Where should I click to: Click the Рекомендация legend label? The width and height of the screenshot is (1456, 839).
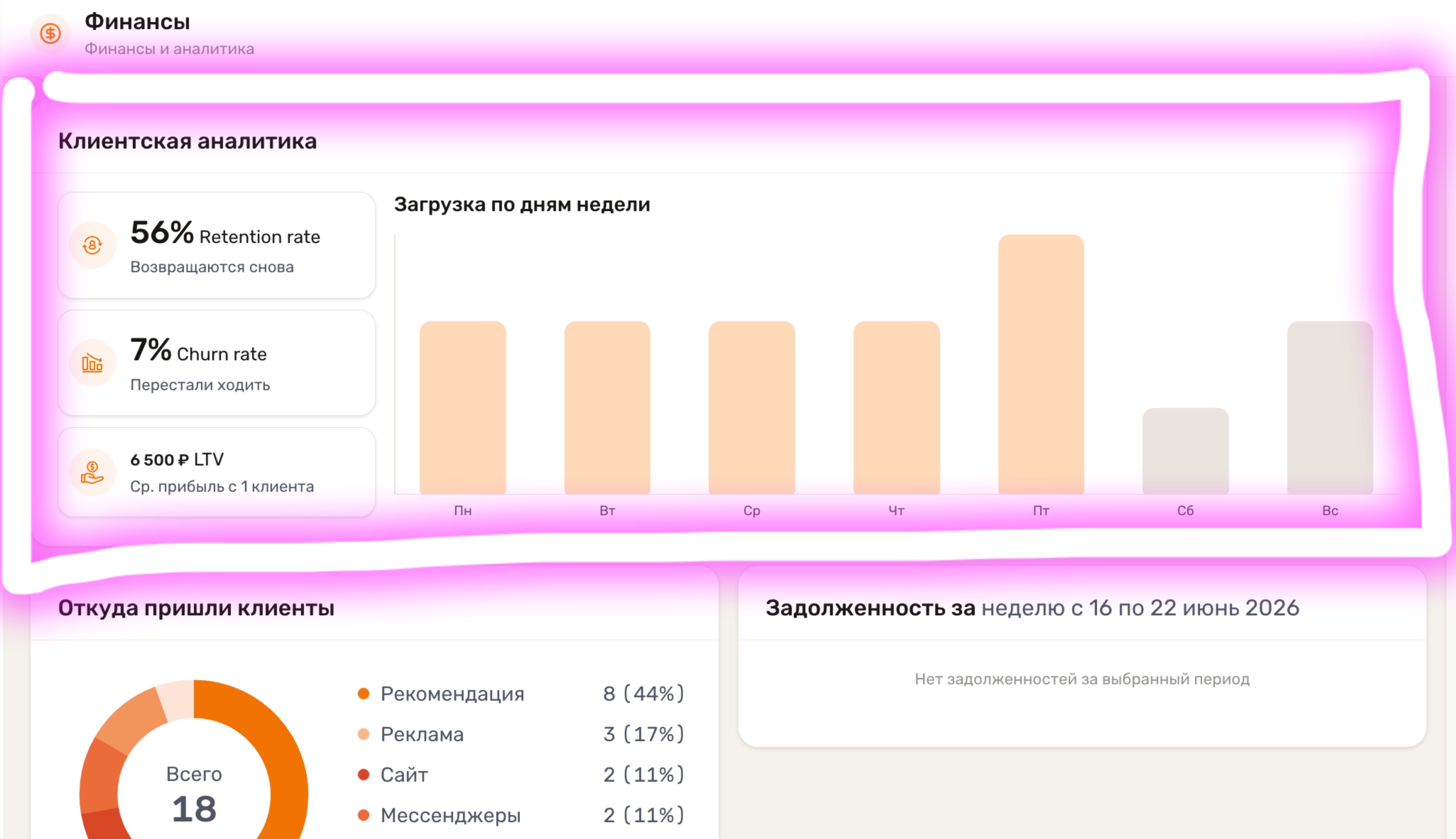452,694
